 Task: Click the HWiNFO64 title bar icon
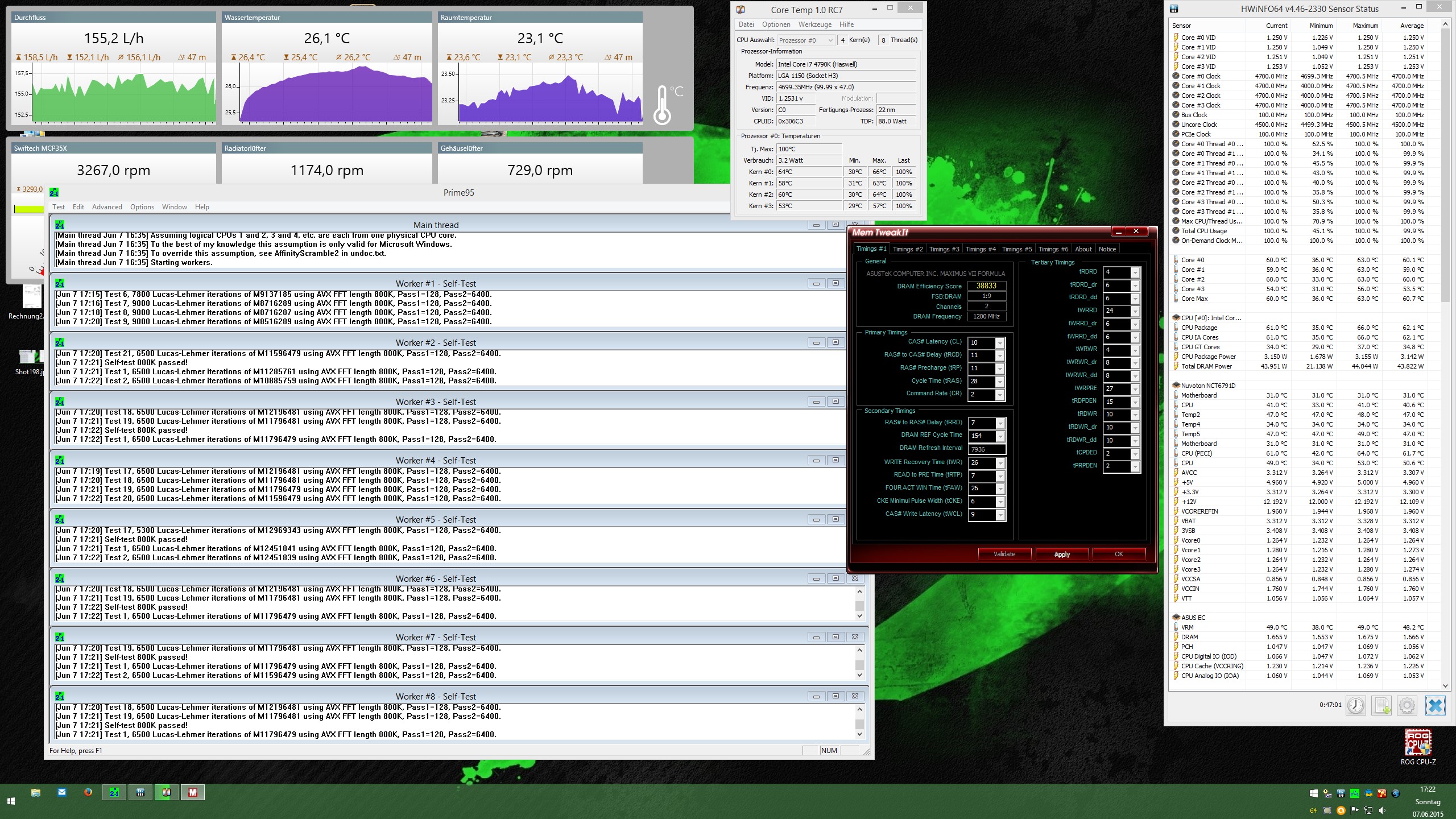point(1174,9)
